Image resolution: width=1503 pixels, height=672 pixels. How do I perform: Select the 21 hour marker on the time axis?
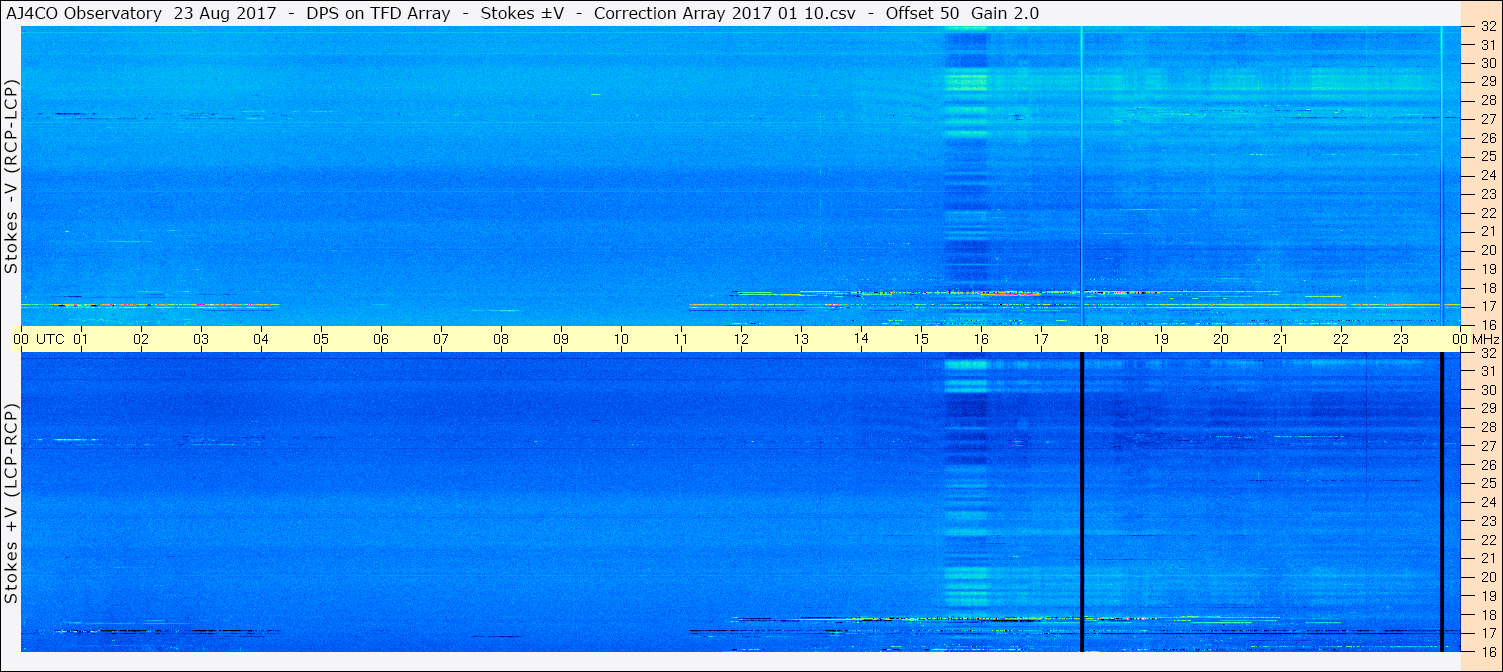[x=1281, y=339]
